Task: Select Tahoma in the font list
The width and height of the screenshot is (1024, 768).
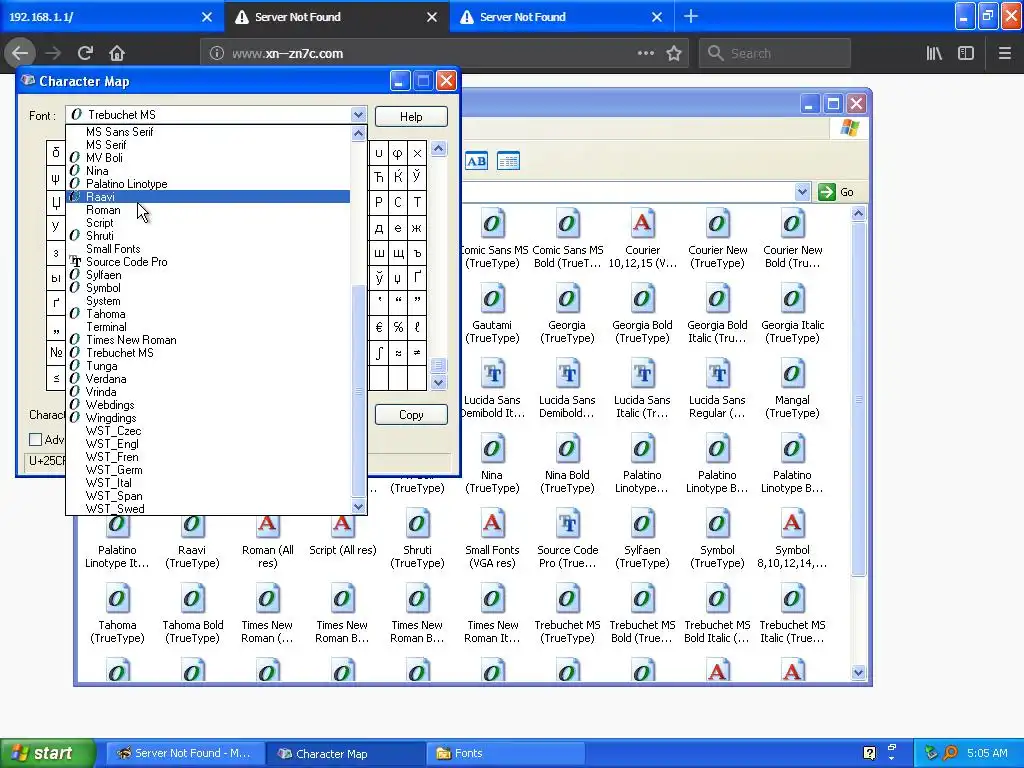Action: click(x=208, y=313)
